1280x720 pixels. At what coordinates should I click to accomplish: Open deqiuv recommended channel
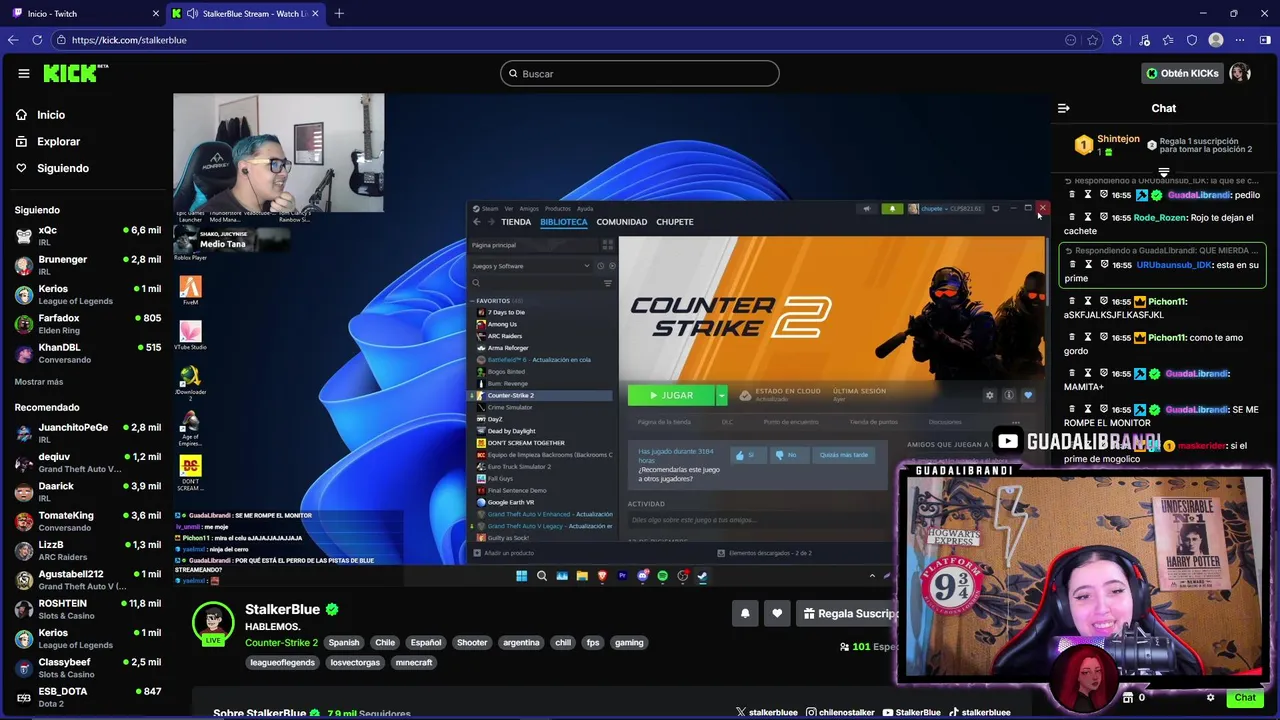click(x=88, y=462)
